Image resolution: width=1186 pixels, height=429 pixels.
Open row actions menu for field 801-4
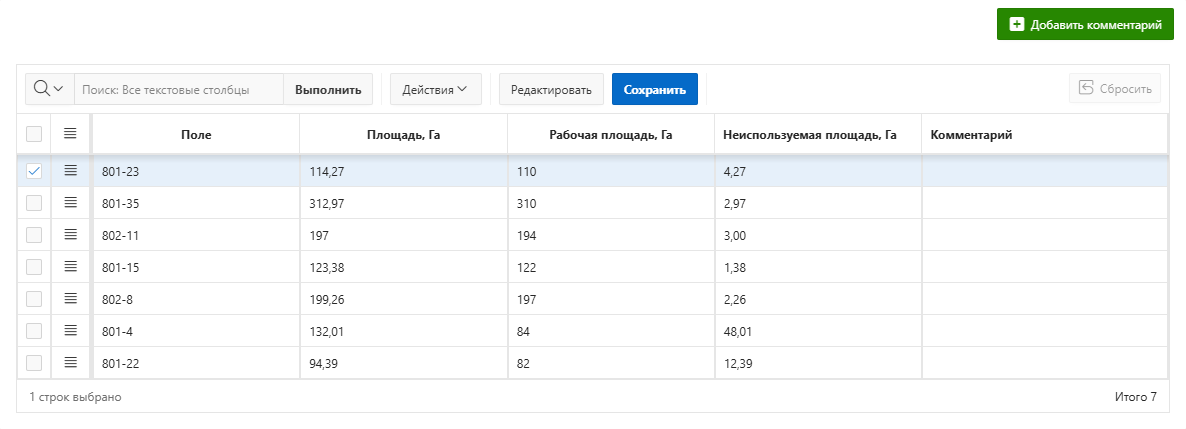click(70, 331)
